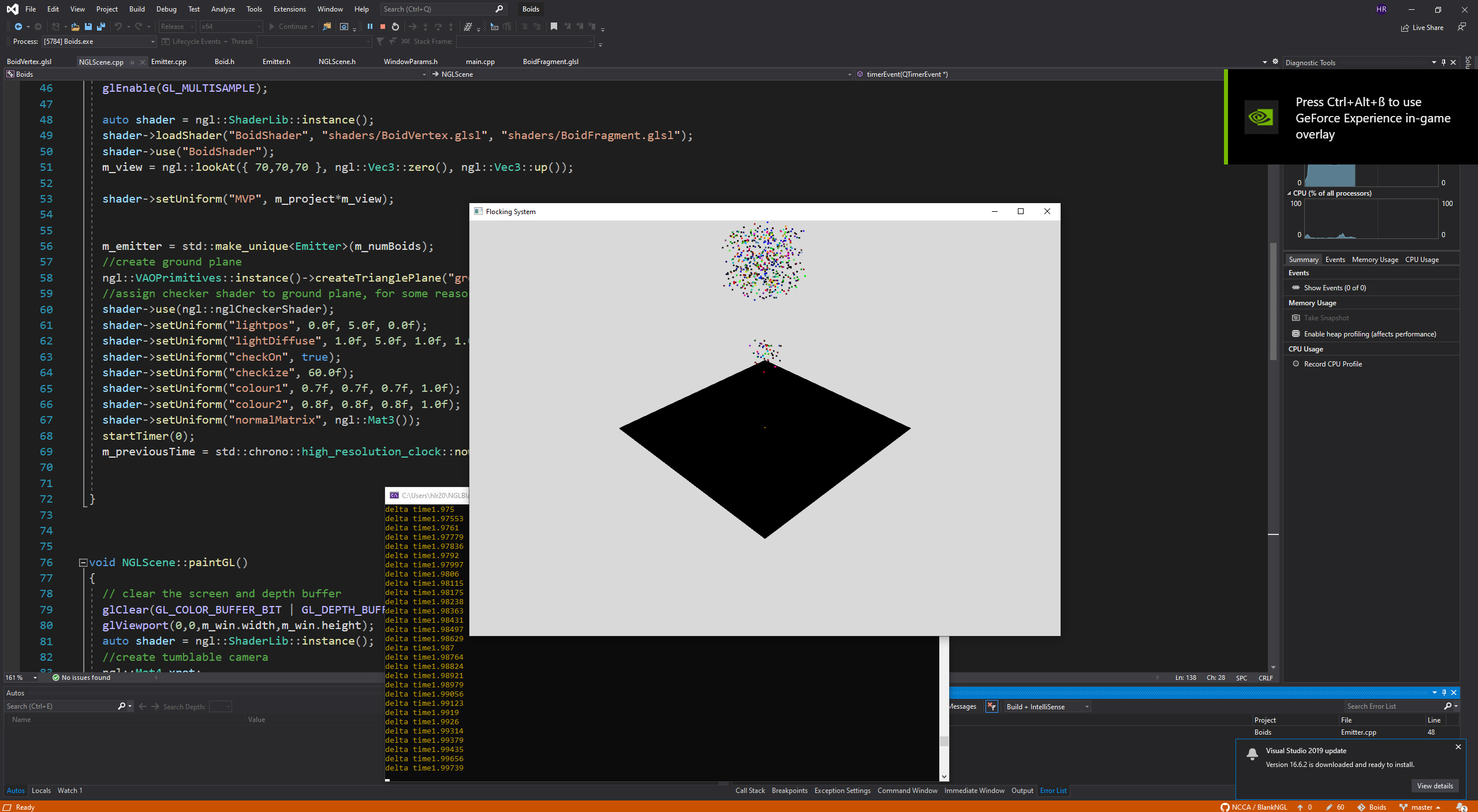Image resolution: width=1478 pixels, height=812 pixels.
Task: Start Live Share session
Action: [x=1423, y=28]
